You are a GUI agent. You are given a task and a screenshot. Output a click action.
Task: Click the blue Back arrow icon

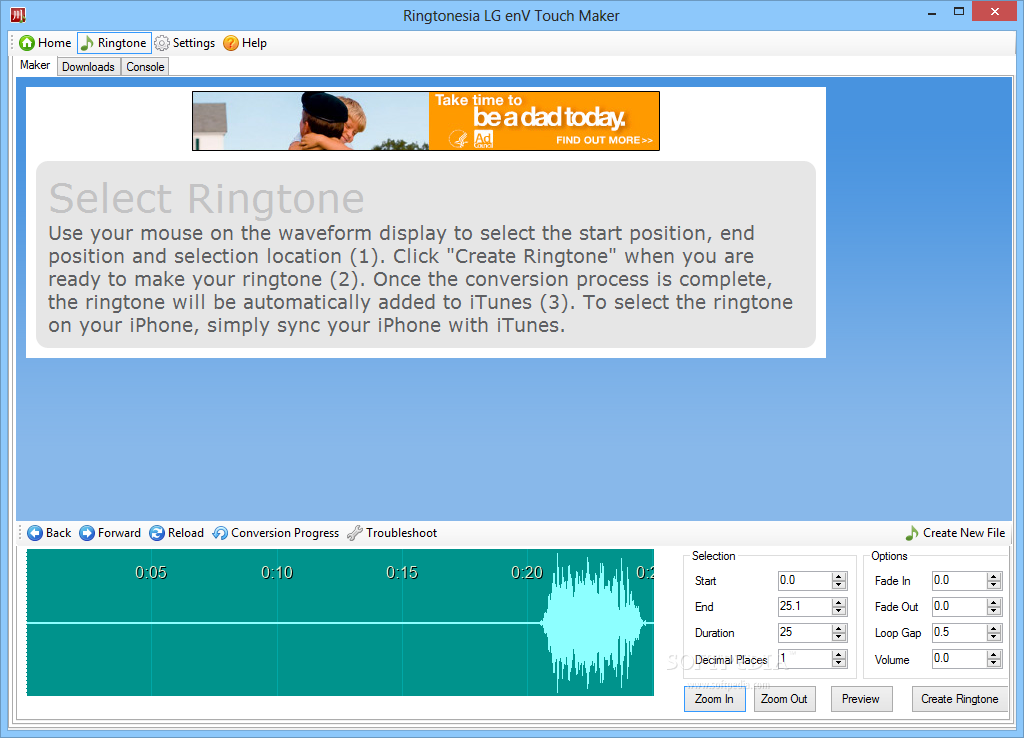tap(35, 533)
